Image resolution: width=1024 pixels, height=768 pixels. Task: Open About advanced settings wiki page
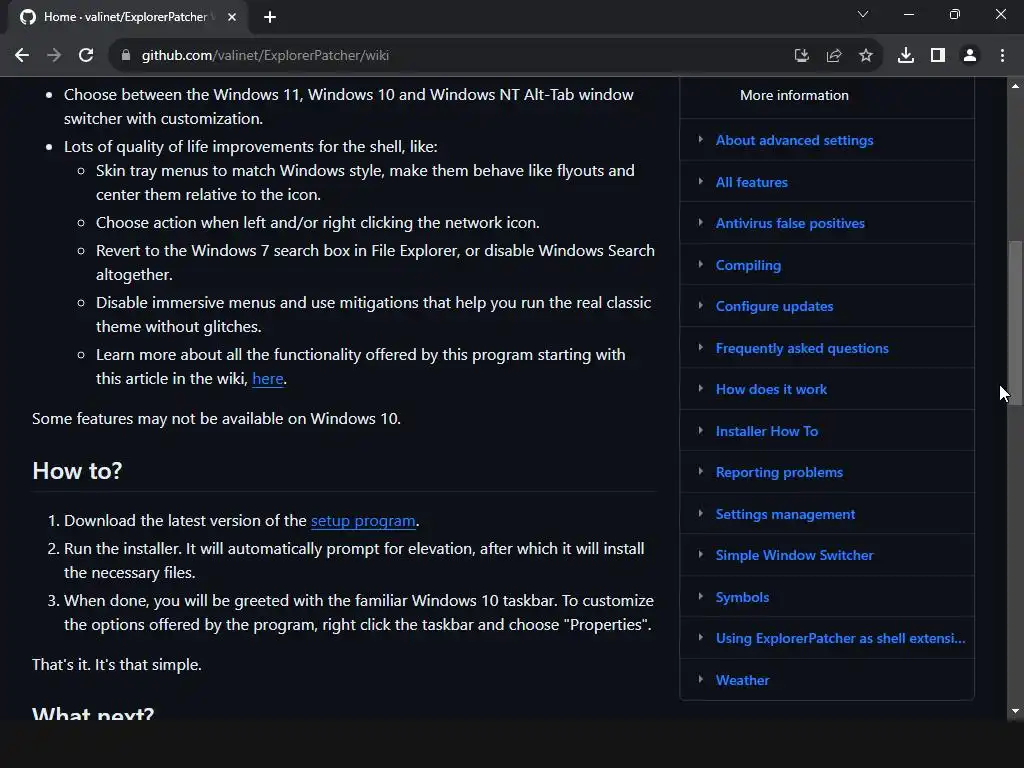click(794, 140)
